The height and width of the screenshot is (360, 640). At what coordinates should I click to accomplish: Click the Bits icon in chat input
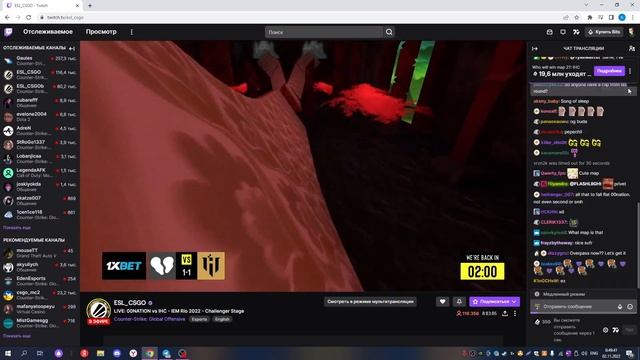pyautogui.click(x=620, y=307)
